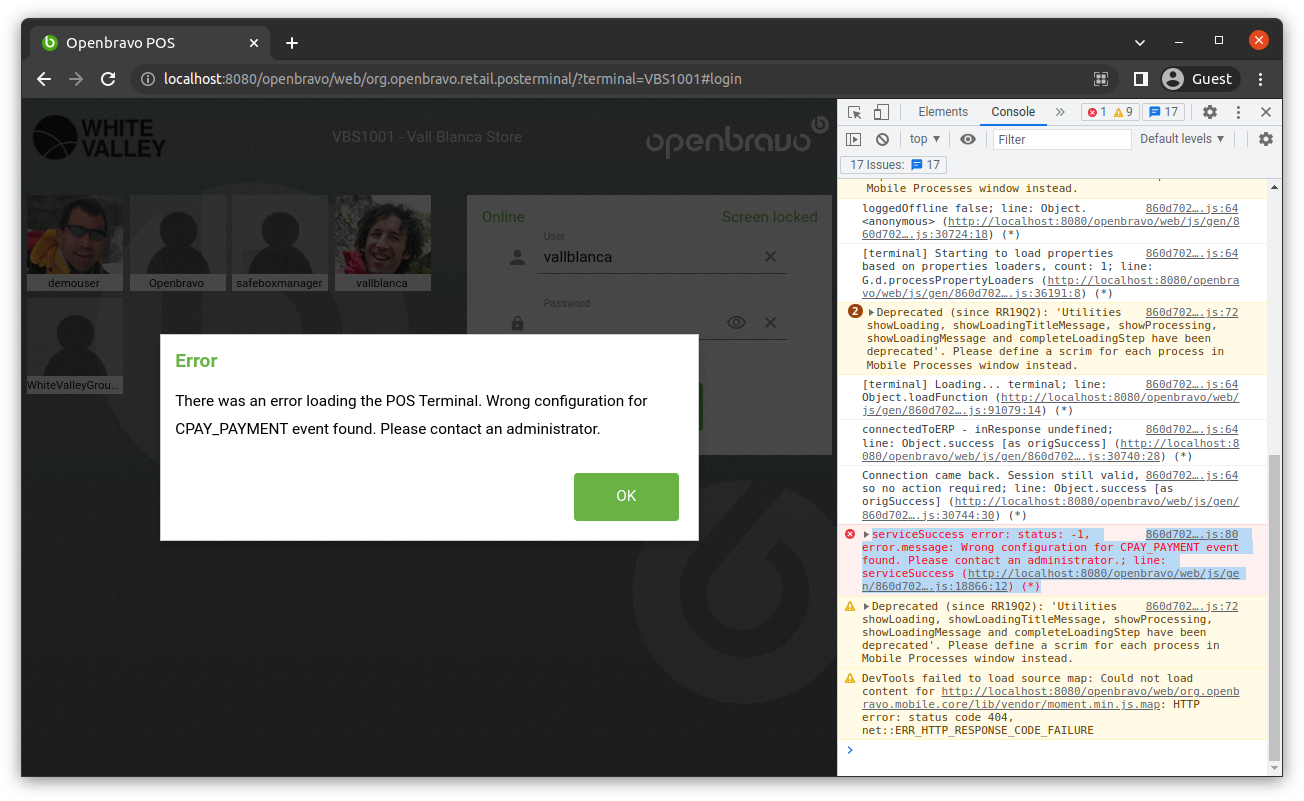Open the 17 Issues button
Image resolution: width=1304 pixels, height=801 pixels.
point(894,165)
